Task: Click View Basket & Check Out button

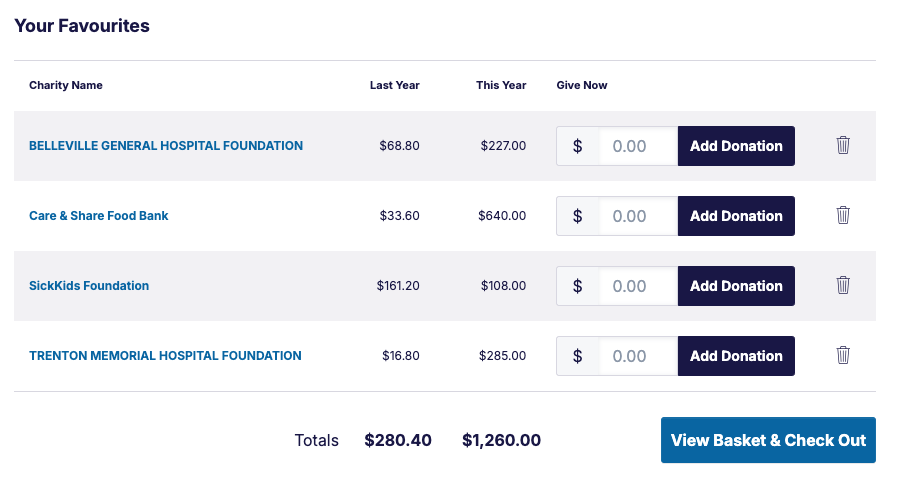Action: point(768,440)
